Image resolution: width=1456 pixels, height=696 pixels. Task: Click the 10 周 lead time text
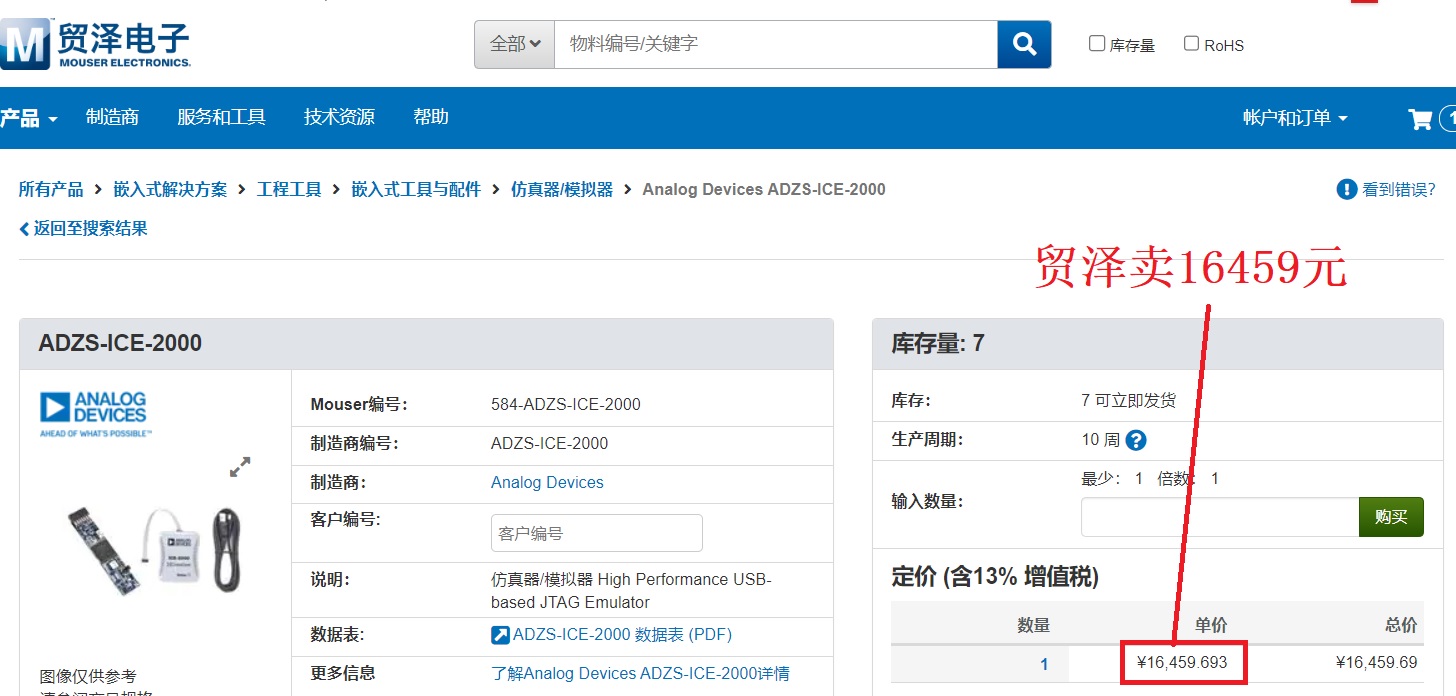click(1100, 440)
